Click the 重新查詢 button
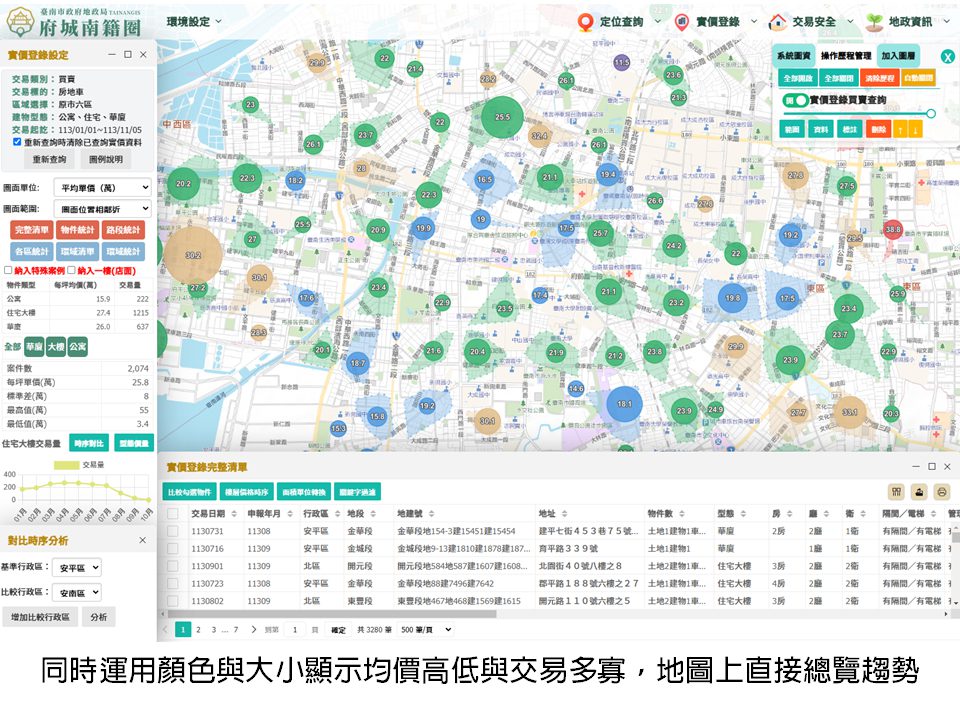This screenshot has width=960, height=720. click(x=48, y=158)
